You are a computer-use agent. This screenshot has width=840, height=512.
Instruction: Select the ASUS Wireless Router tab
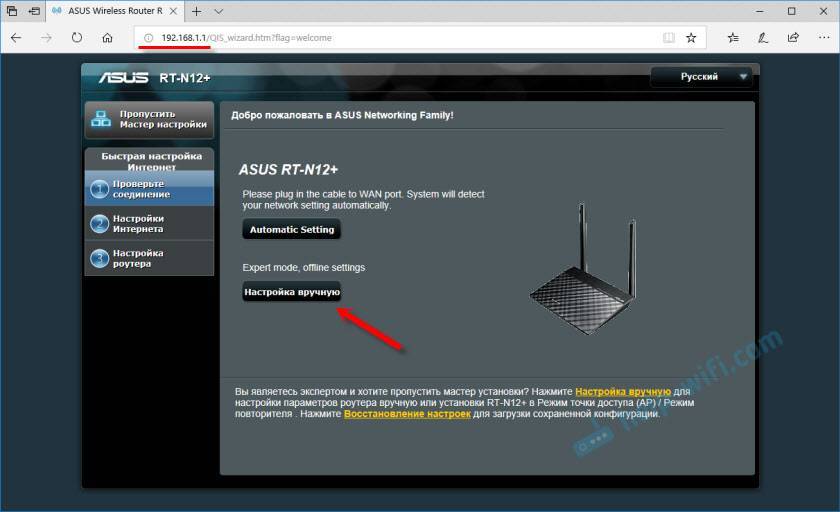point(114,11)
